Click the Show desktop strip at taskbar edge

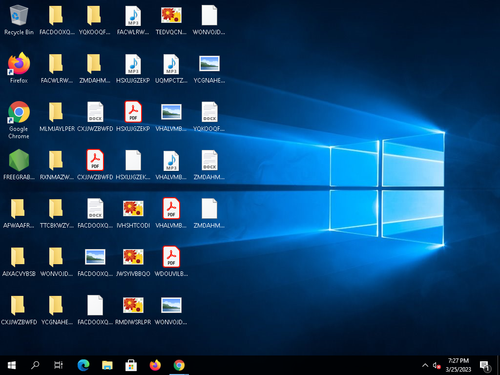tap(498, 365)
